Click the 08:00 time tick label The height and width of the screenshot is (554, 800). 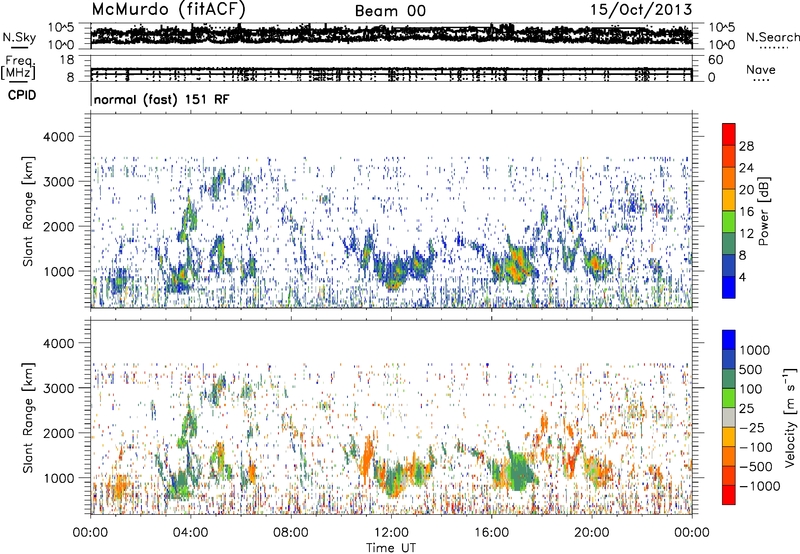point(291,533)
